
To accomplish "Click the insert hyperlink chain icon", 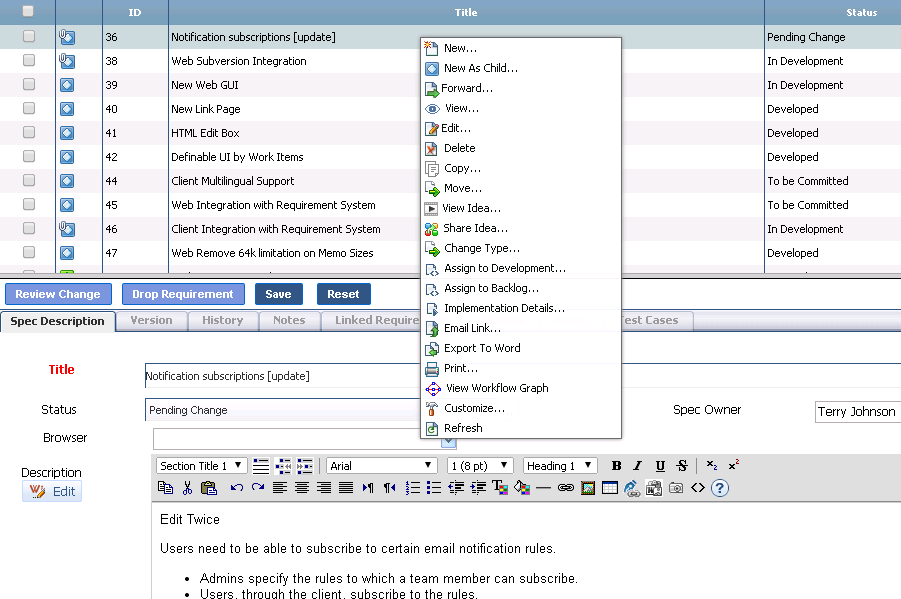I will tap(566, 488).
